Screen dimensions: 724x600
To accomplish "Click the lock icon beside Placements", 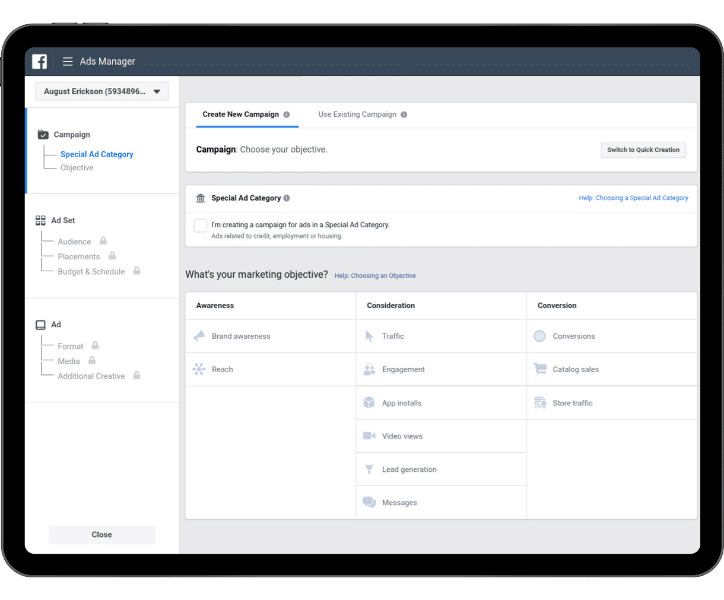I will coord(112,255).
